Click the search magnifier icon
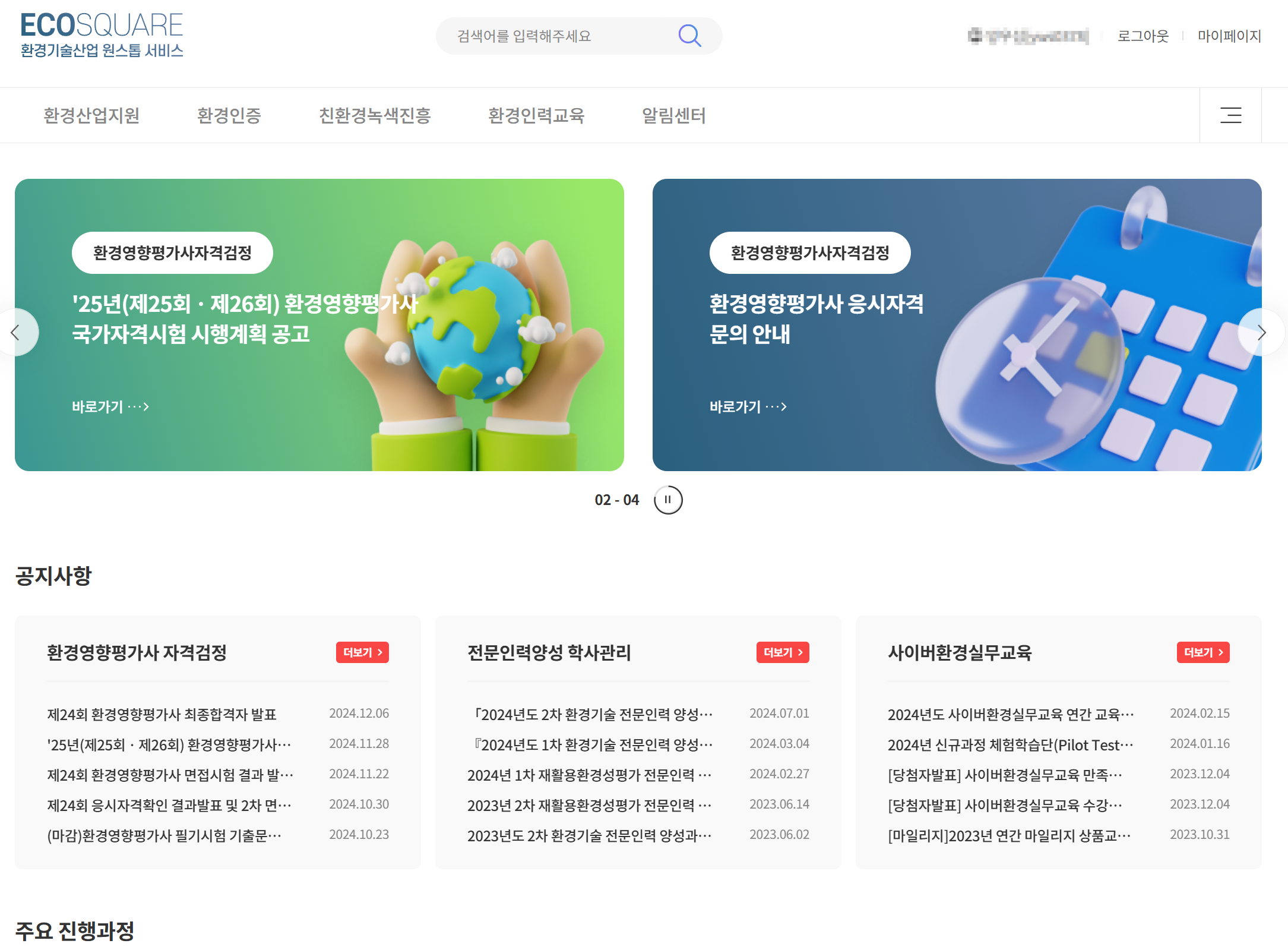This screenshot has width=1288, height=950. point(689,36)
